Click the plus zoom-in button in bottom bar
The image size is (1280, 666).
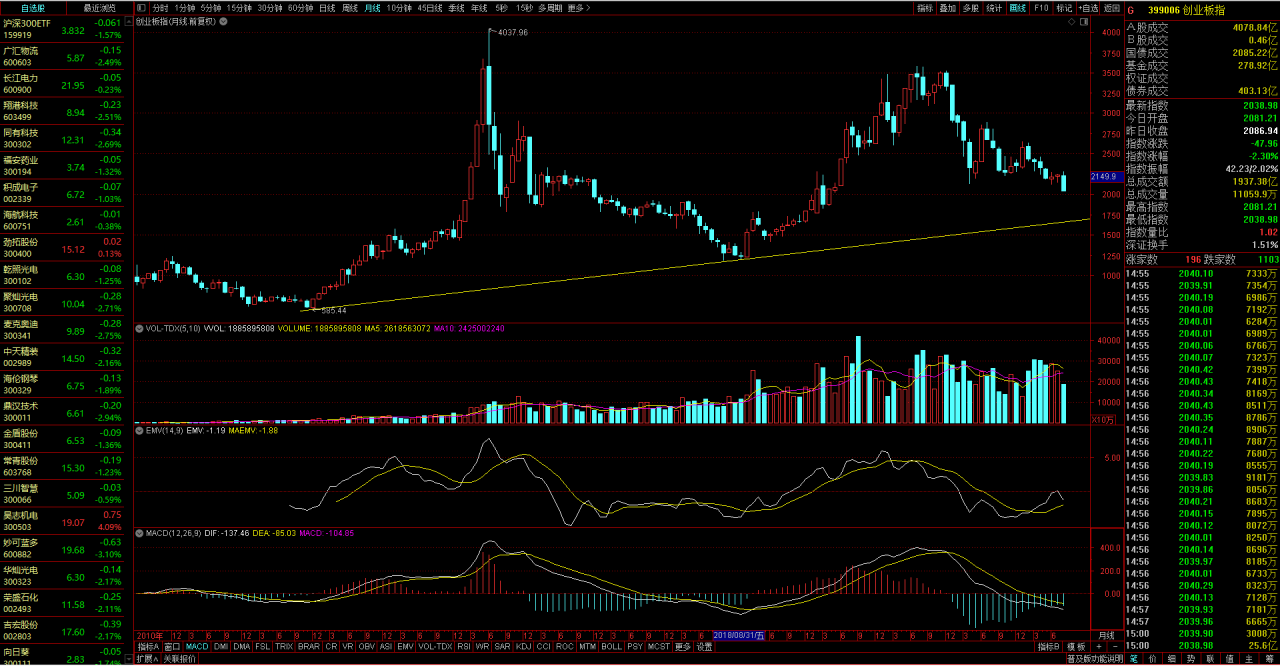(x=1099, y=647)
